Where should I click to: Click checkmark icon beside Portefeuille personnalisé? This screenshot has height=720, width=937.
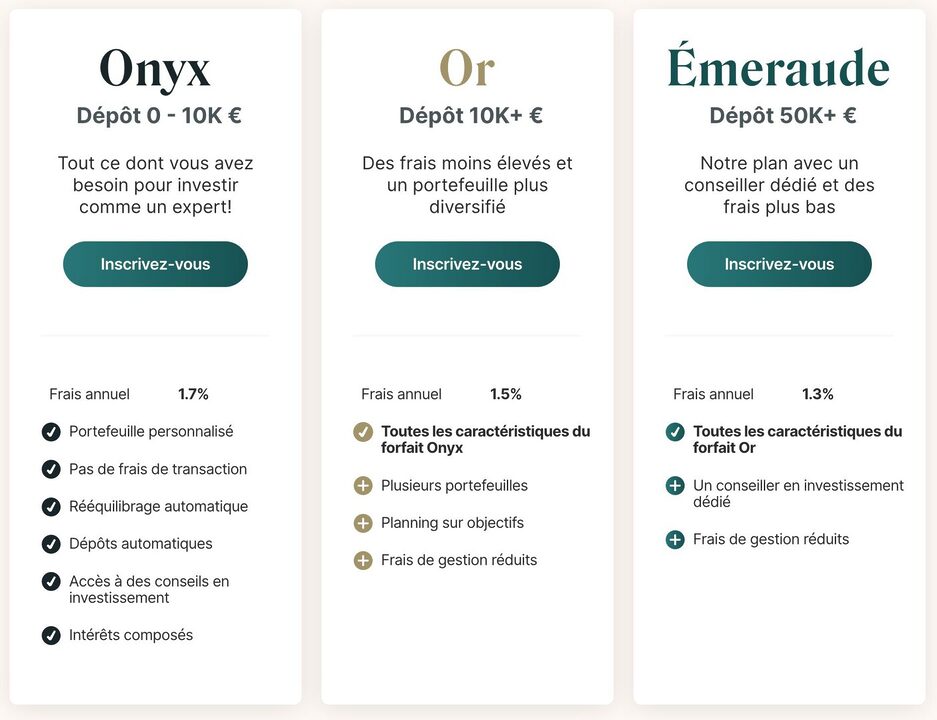click(x=51, y=431)
